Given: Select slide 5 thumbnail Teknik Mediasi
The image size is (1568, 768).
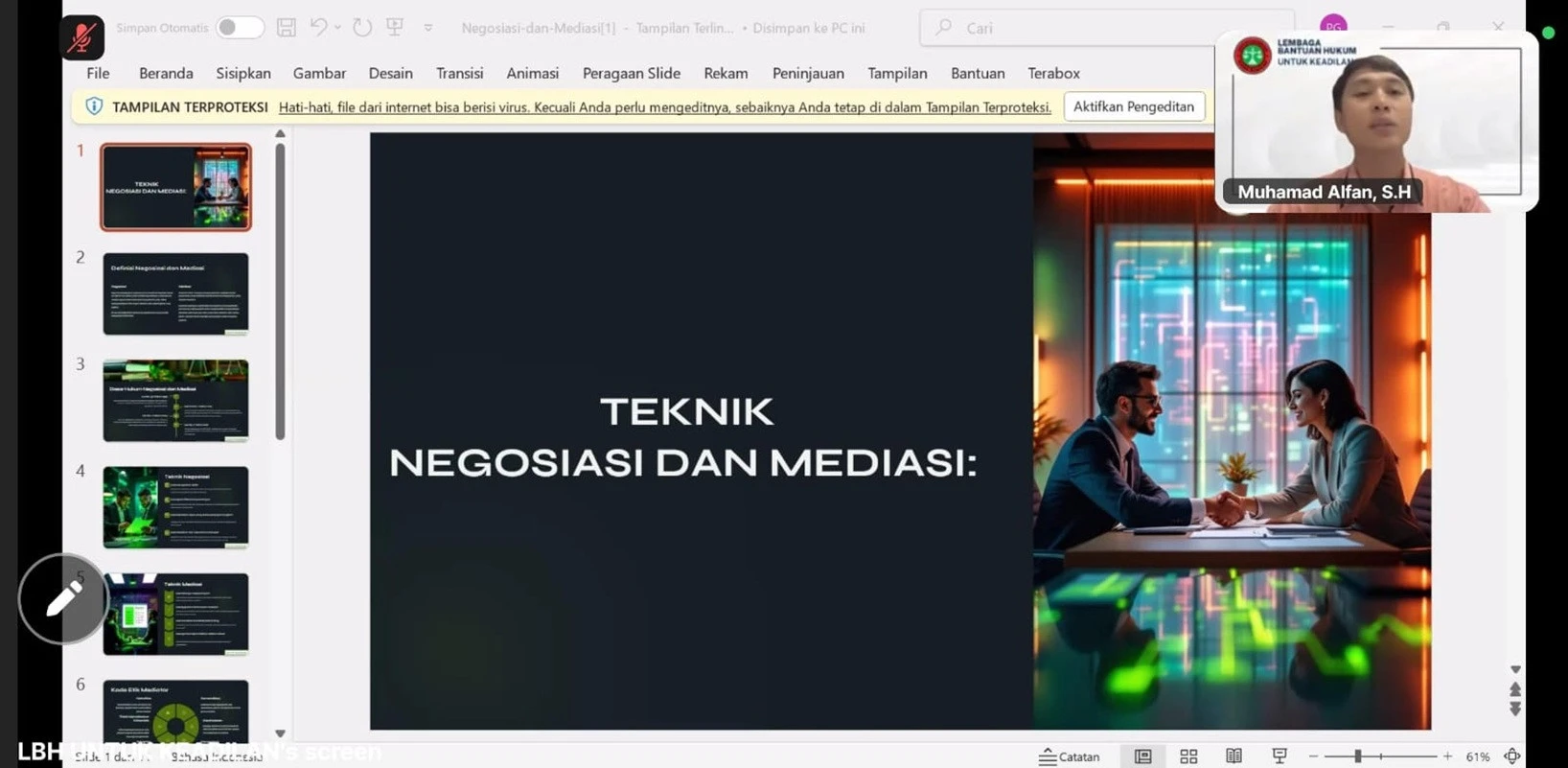Looking at the screenshot, I should click(175, 614).
